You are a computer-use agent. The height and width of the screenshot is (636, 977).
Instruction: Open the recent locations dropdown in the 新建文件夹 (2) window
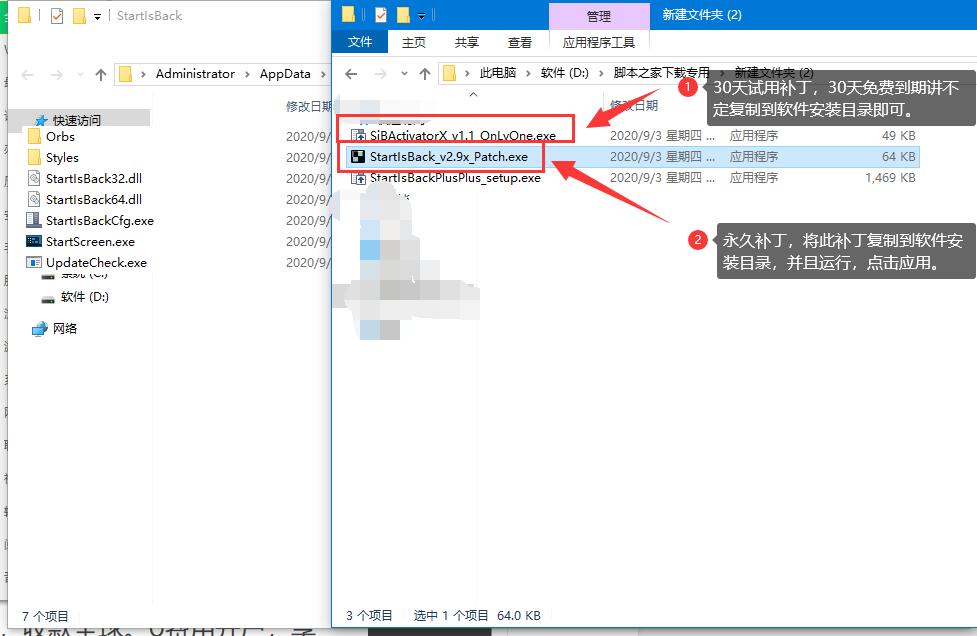[404, 74]
